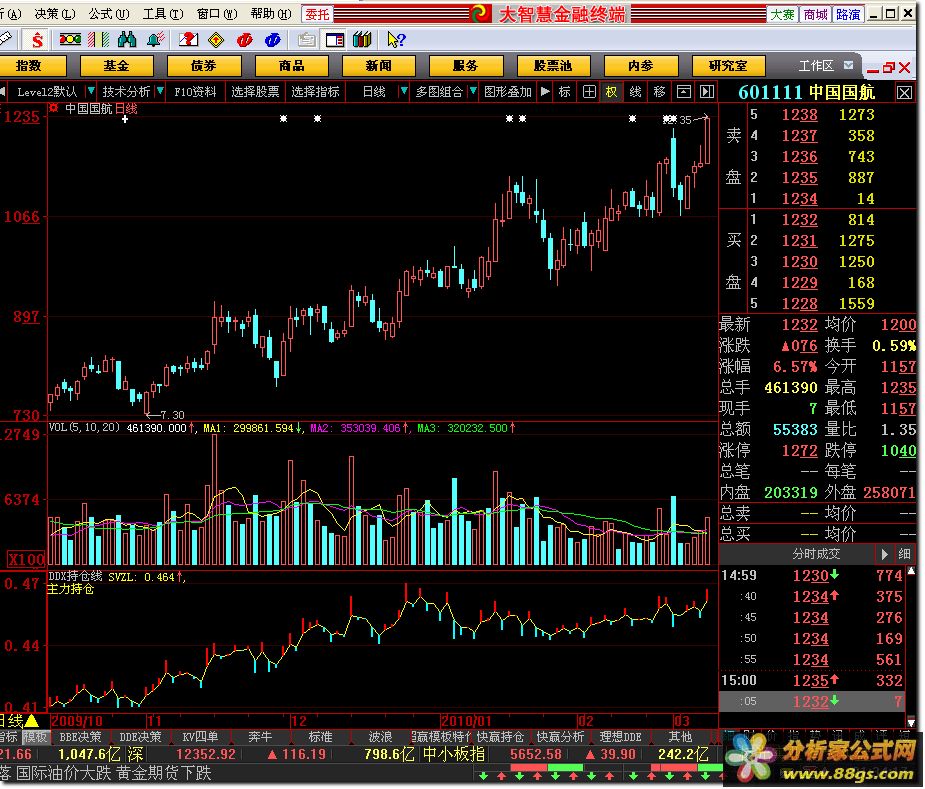Click the 选择股票 button
The image size is (925, 789).
click(255, 91)
